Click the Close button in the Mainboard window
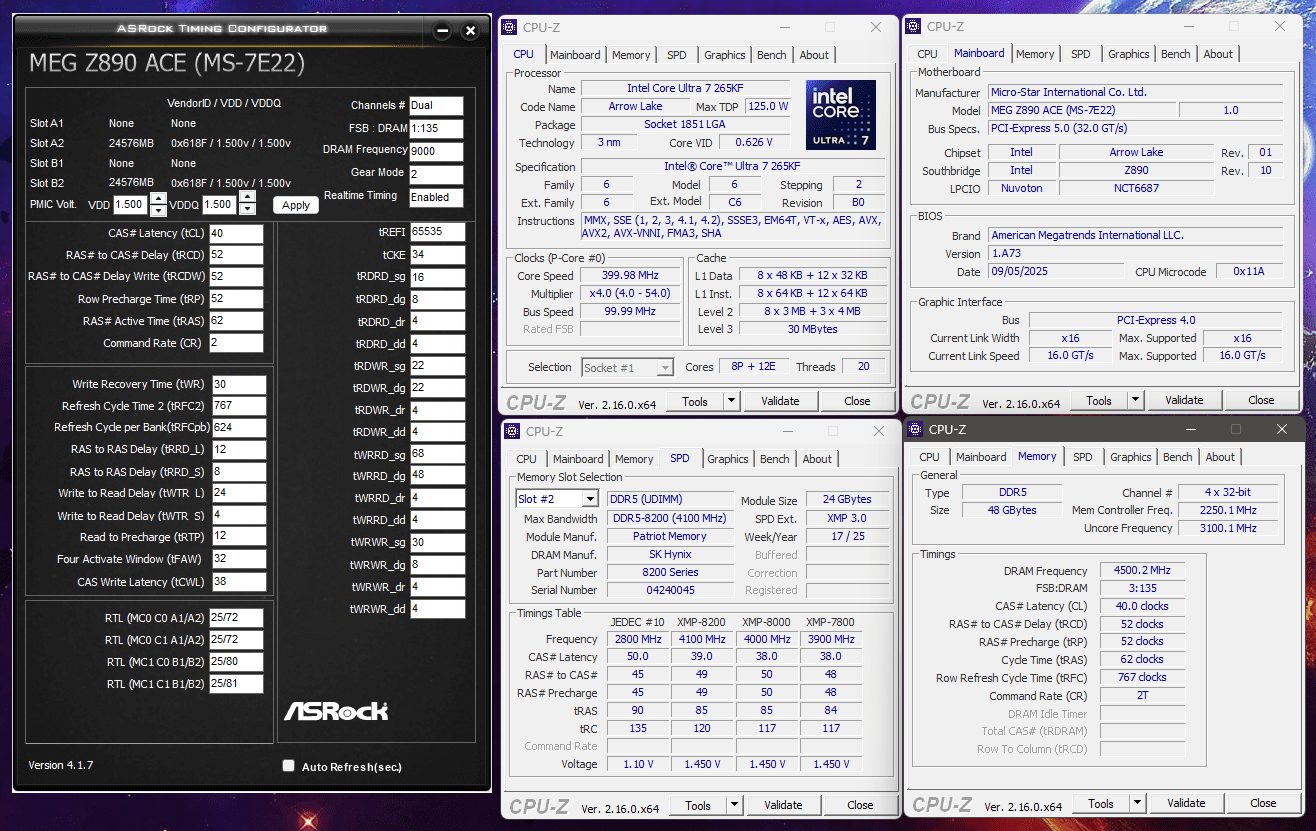This screenshot has width=1316, height=831. pyautogui.click(x=1261, y=400)
